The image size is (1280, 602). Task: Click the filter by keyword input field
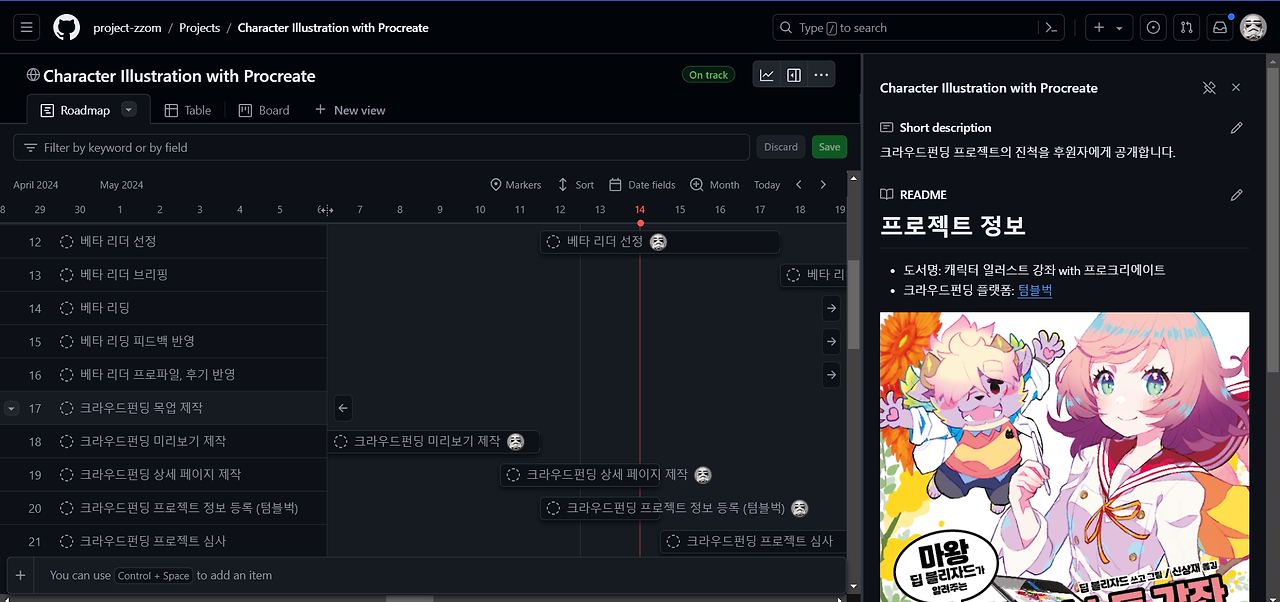click(x=380, y=146)
